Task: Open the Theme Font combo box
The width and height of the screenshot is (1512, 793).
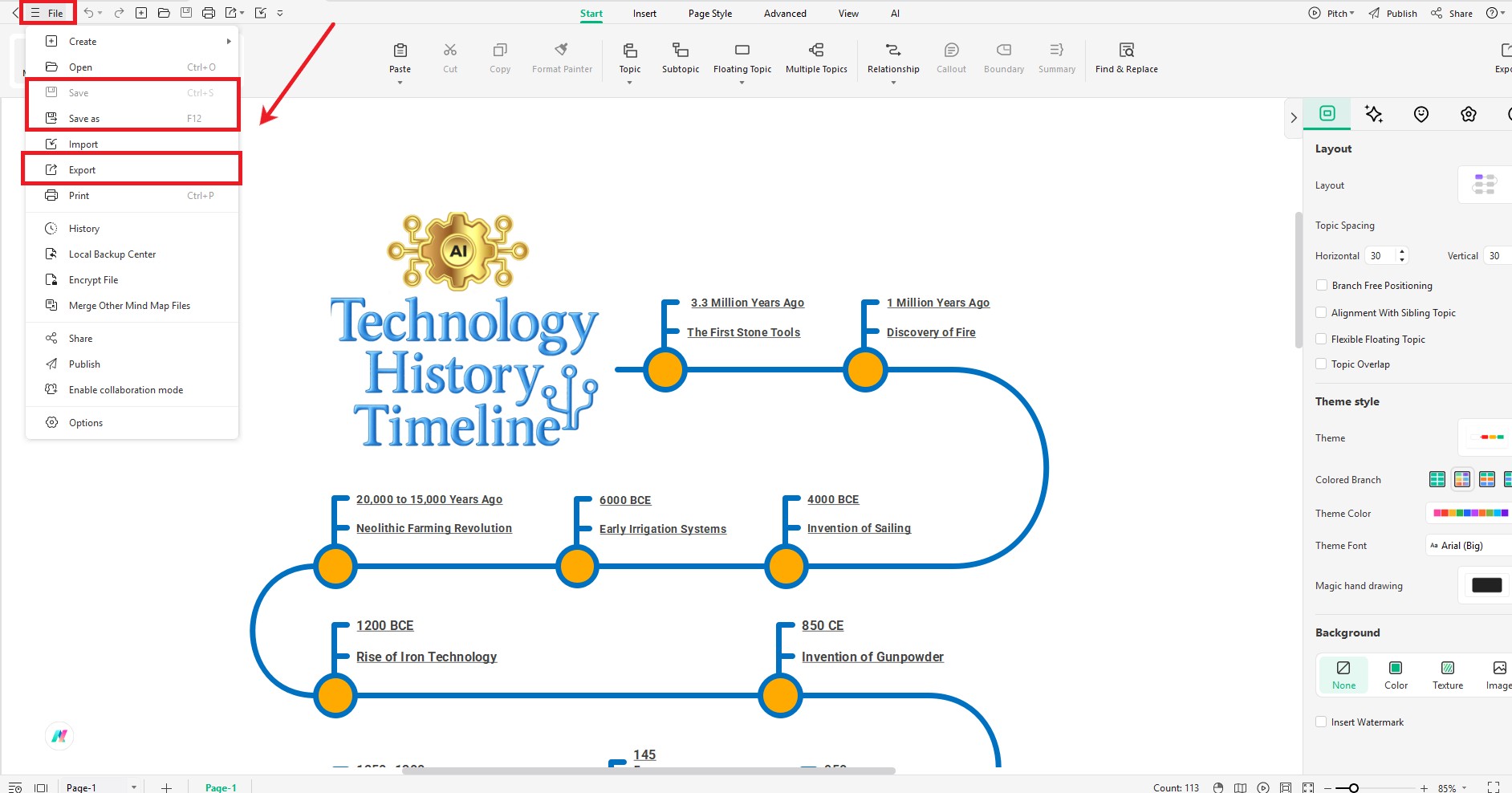Action: [x=1469, y=545]
